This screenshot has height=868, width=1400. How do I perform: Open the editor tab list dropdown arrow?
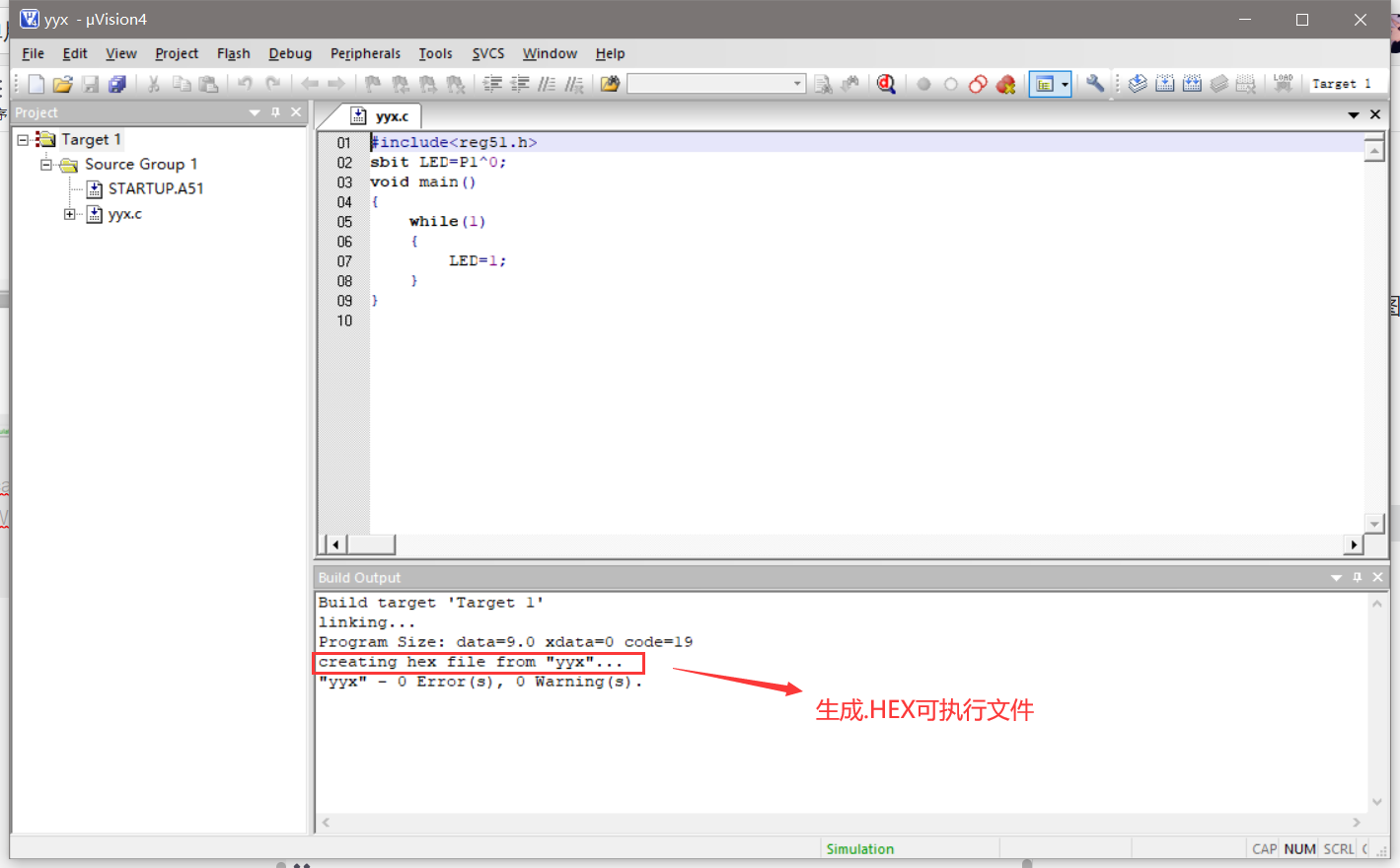[1354, 115]
